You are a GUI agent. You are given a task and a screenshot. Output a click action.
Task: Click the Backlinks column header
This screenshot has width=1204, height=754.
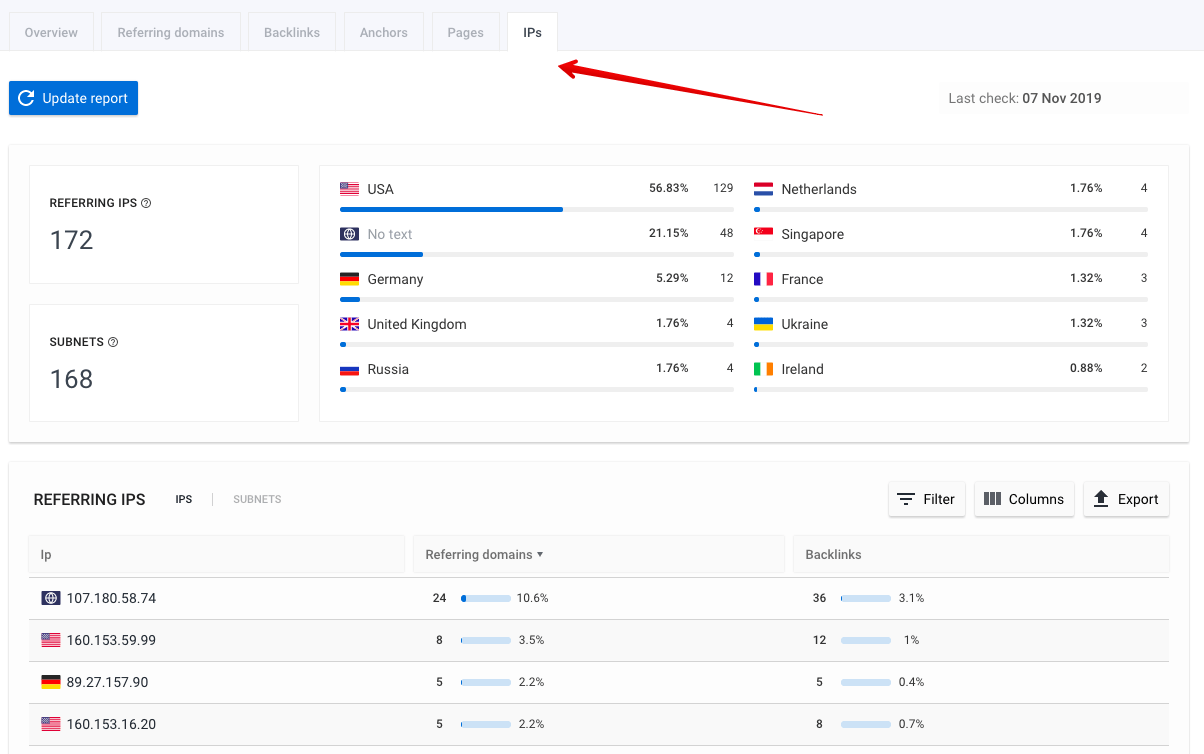tap(981, 554)
